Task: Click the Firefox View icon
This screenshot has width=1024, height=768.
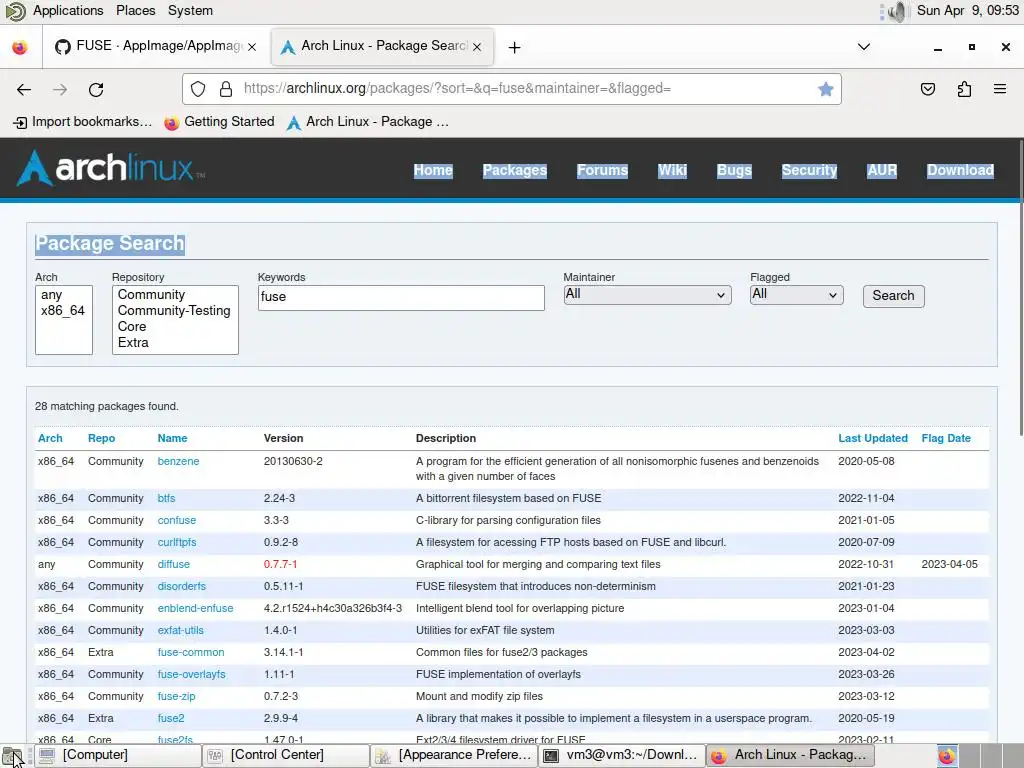Action: pos(20,47)
